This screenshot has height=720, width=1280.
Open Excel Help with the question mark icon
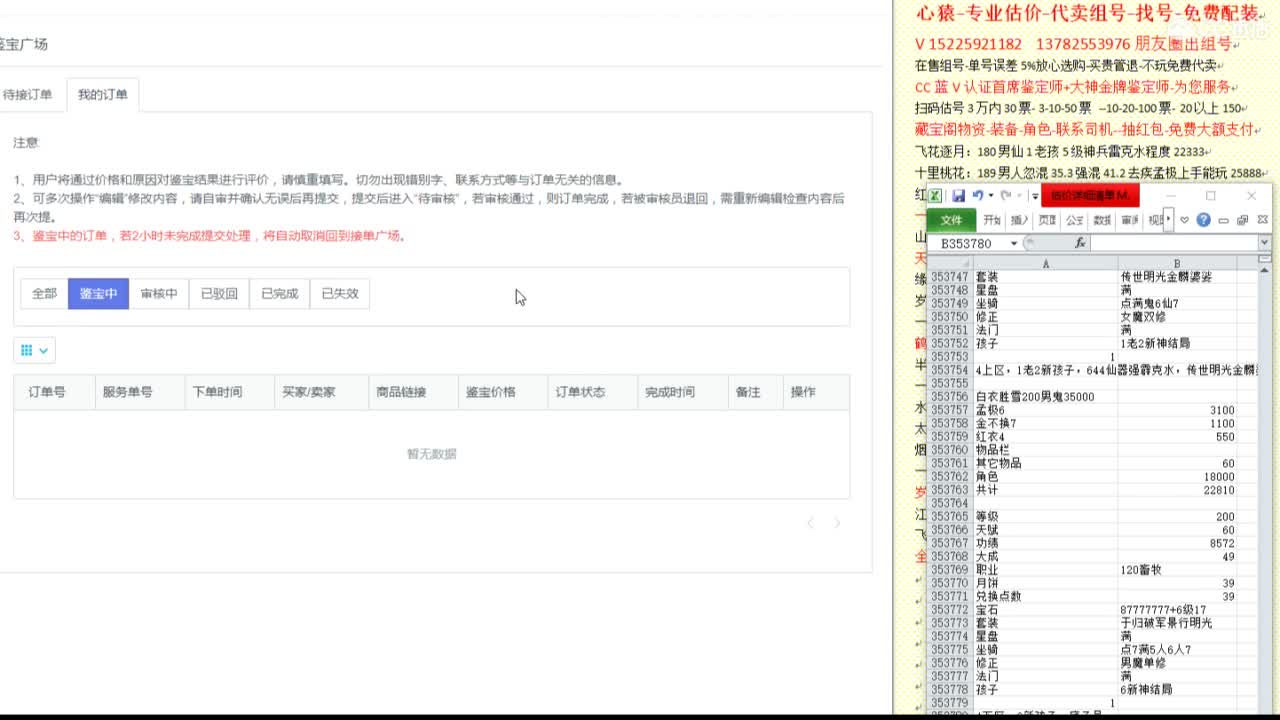point(1204,218)
